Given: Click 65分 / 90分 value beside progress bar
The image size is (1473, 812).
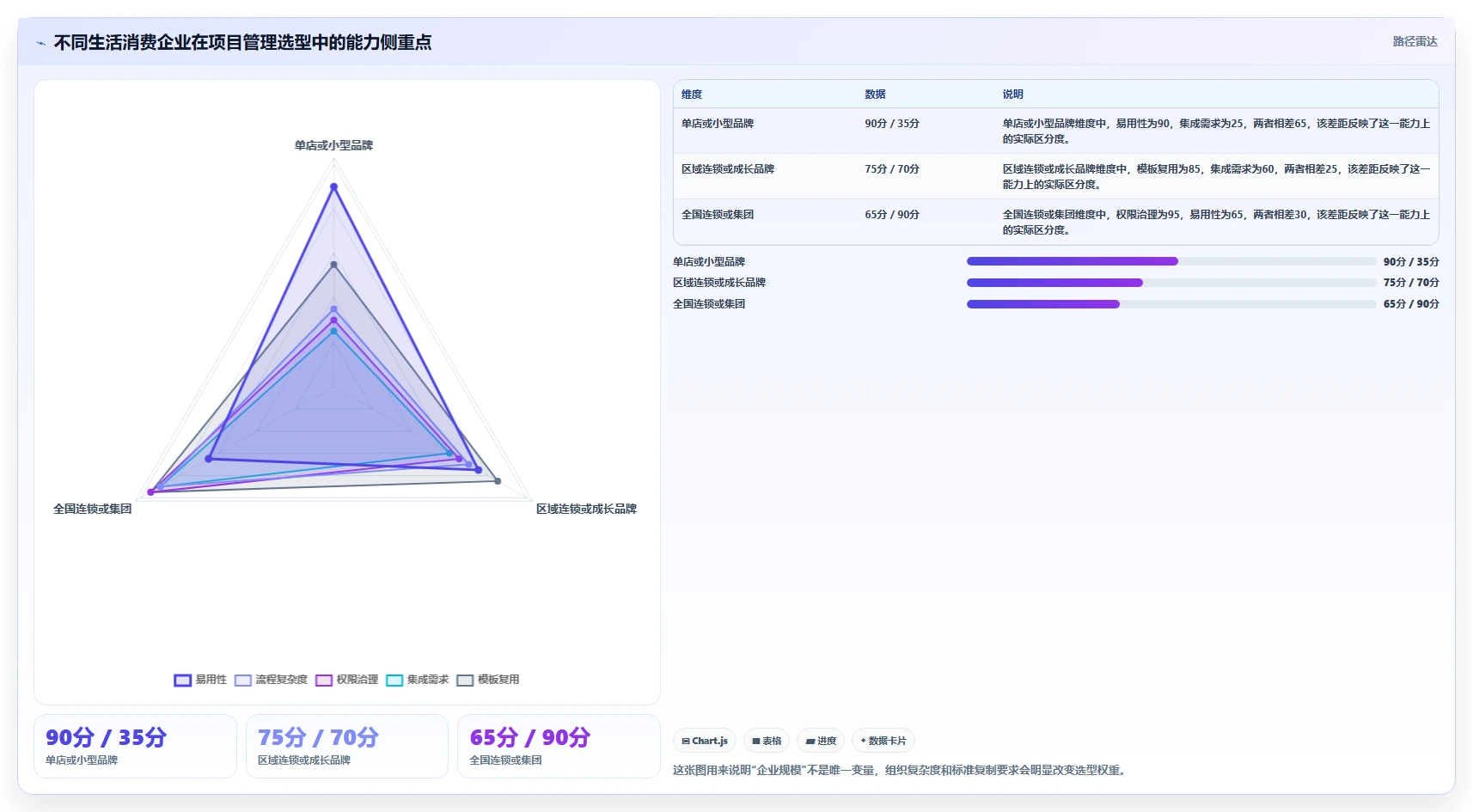Looking at the screenshot, I should click(1411, 304).
